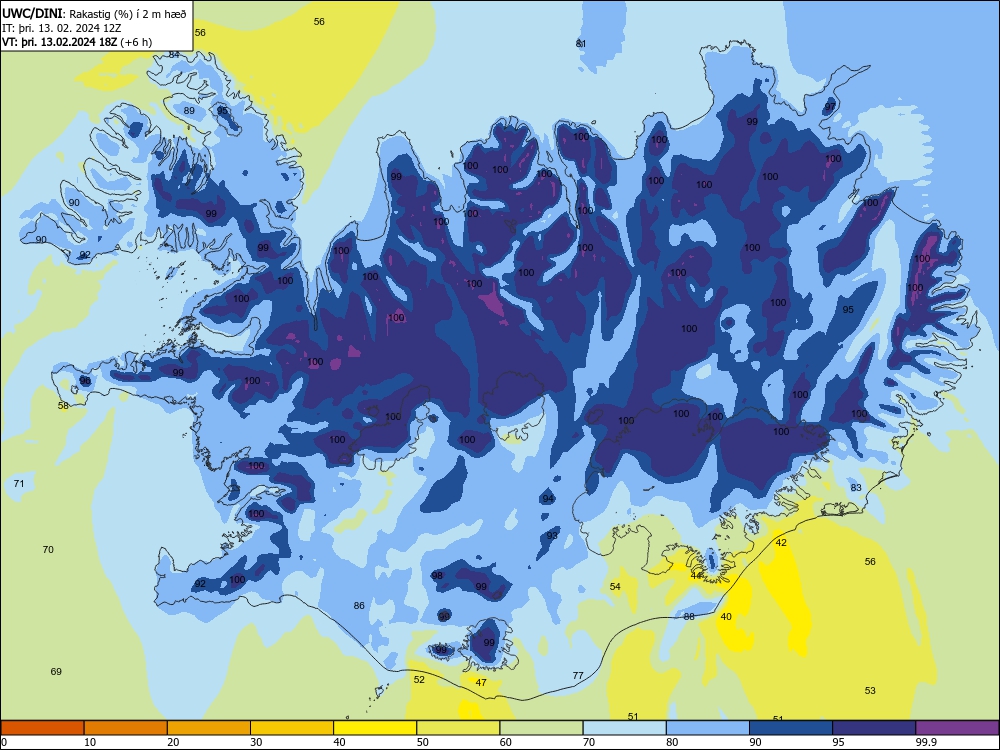
Task: Click the 99.9 label under the legend
Action: (926, 742)
